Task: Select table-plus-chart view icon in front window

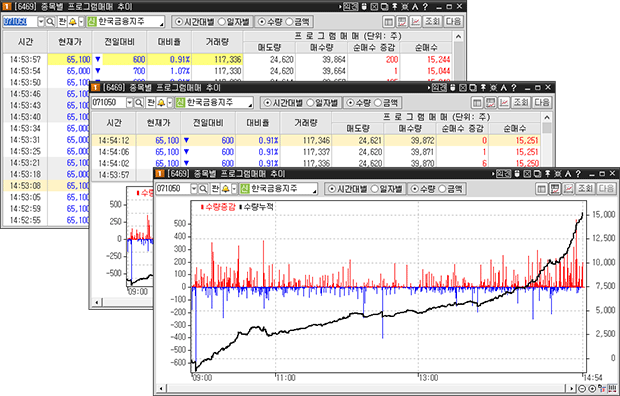Action: coord(555,189)
